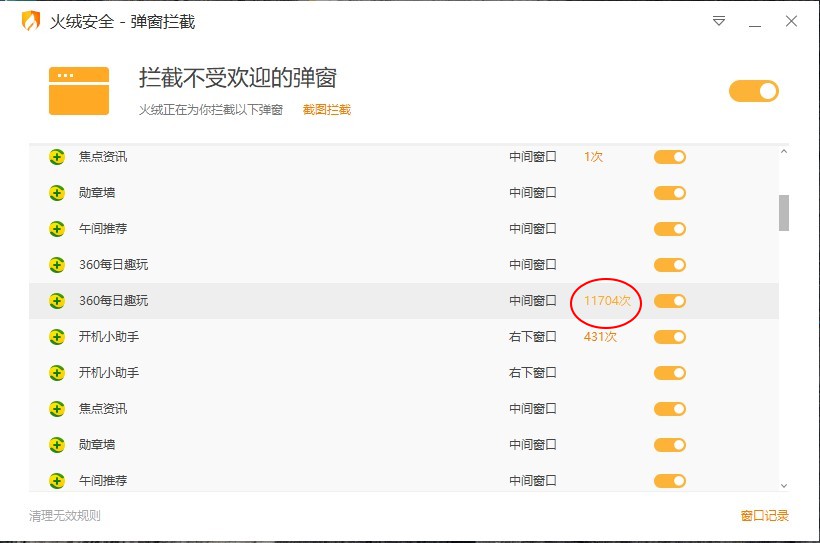Open the 截图拦截 link
The width and height of the screenshot is (820, 543).
click(x=326, y=109)
